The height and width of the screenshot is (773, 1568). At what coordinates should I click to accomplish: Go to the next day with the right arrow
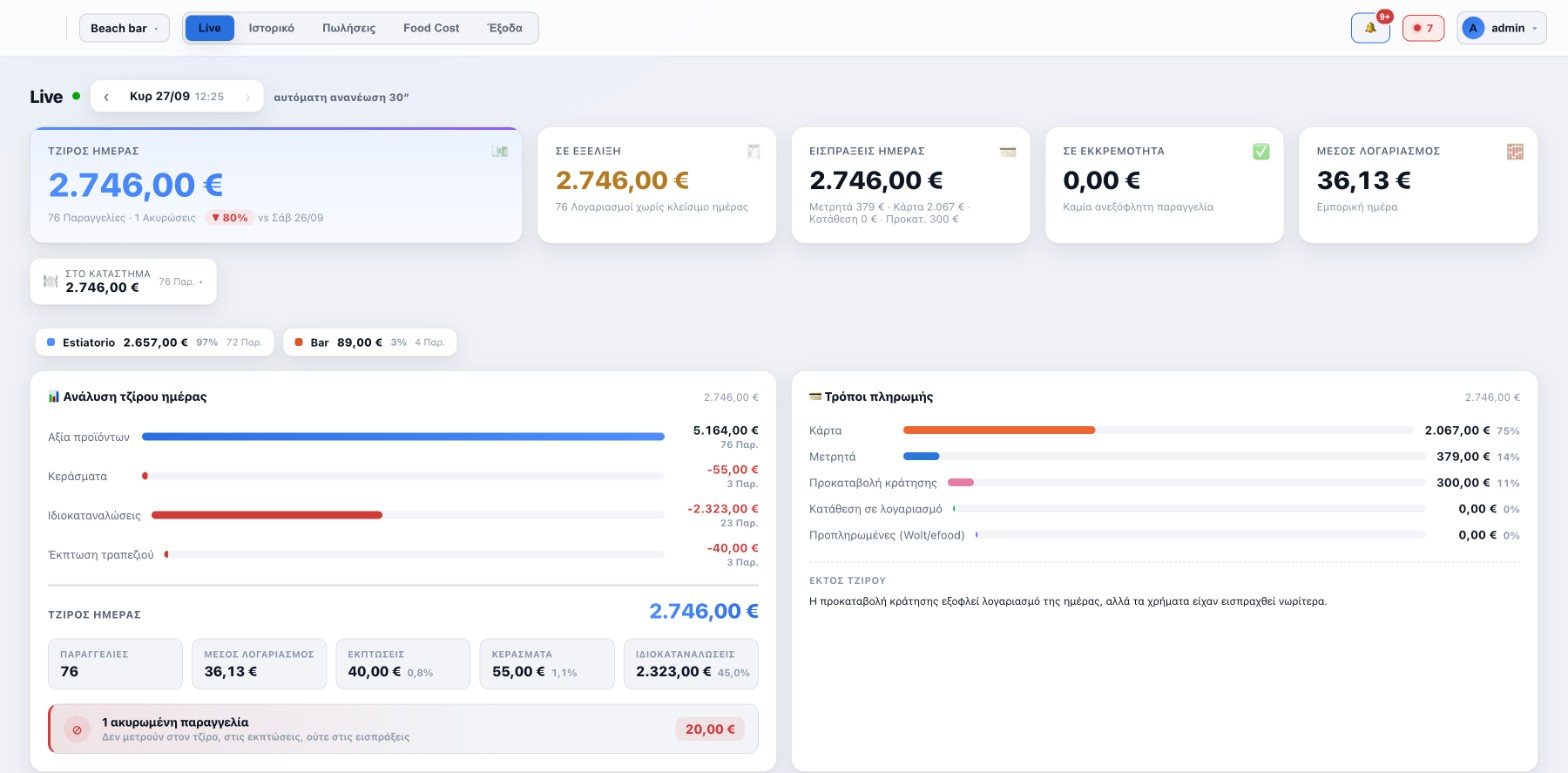point(248,96)
